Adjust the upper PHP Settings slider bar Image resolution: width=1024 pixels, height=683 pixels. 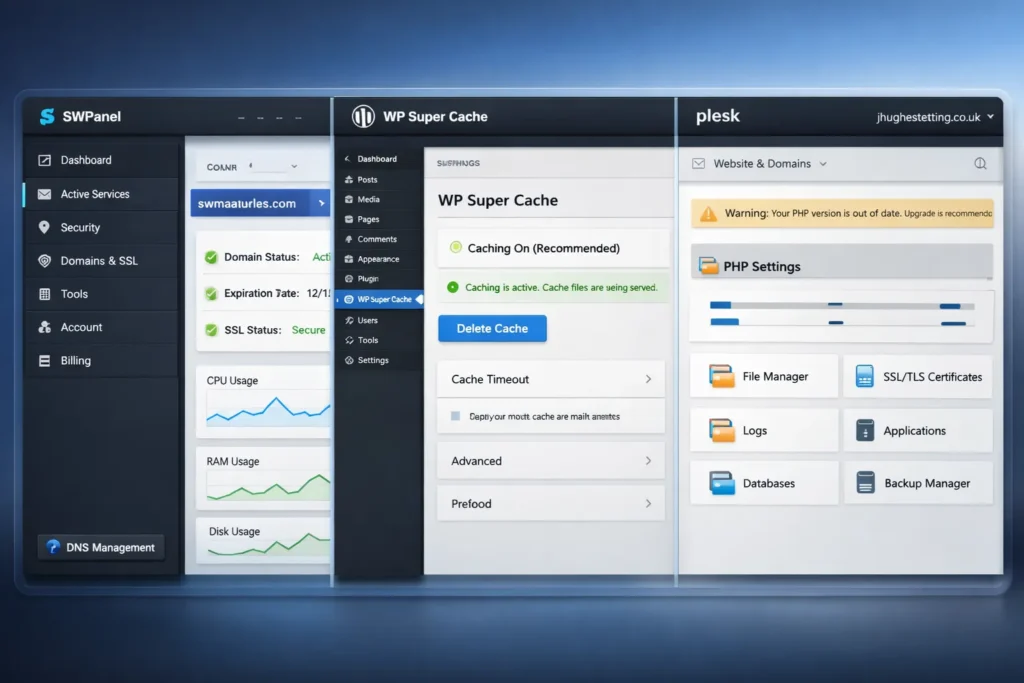pyautogui.click(x=842, y=305)
